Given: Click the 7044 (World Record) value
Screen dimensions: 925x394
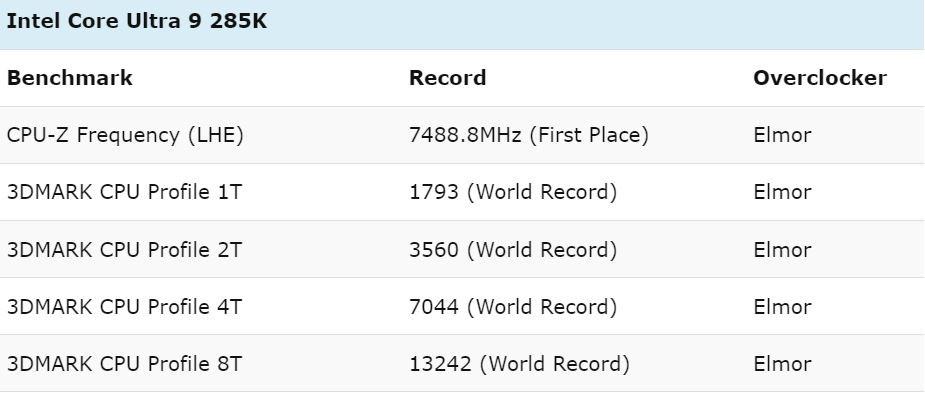Looking at the screenshot, I should click(513, 307).
